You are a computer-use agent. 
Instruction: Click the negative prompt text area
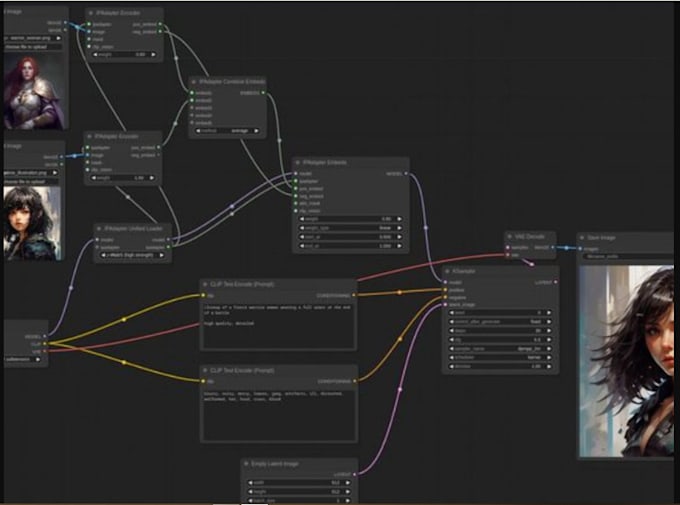click(278, 414)
